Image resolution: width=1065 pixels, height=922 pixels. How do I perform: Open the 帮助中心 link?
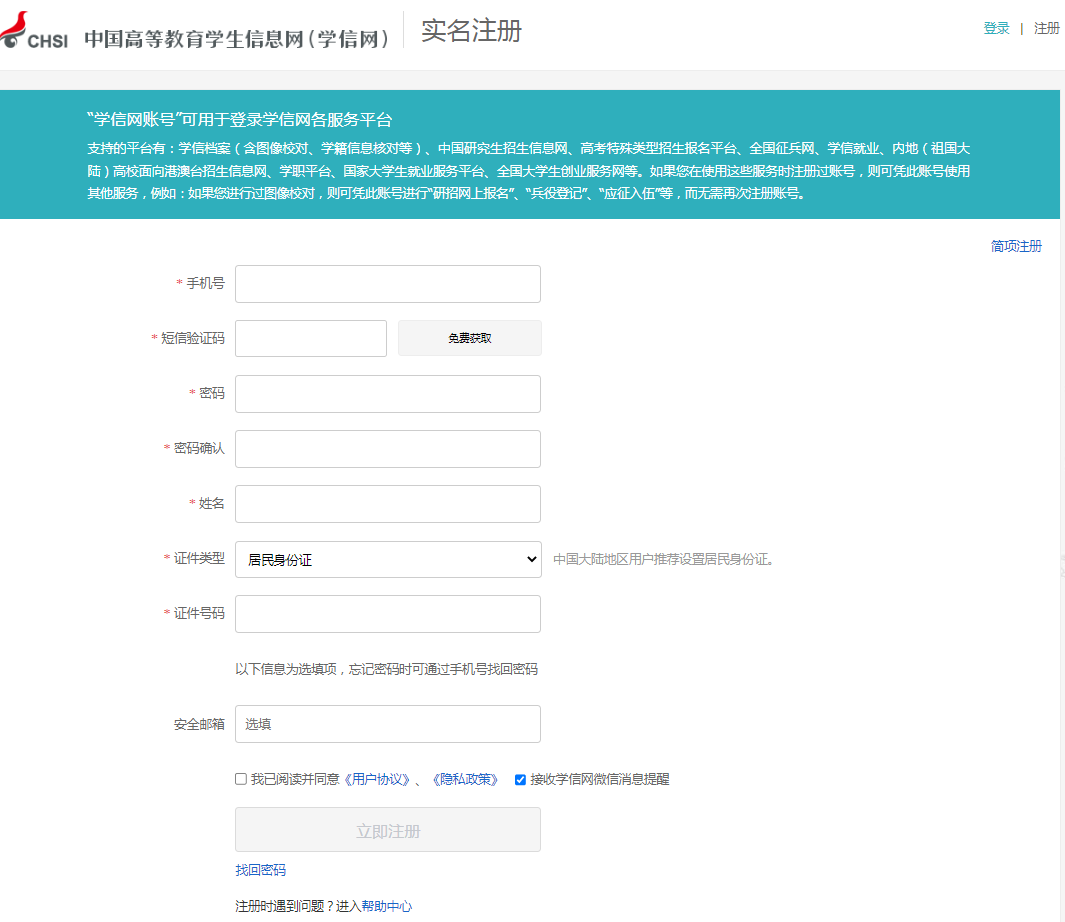tap(386, 906)
